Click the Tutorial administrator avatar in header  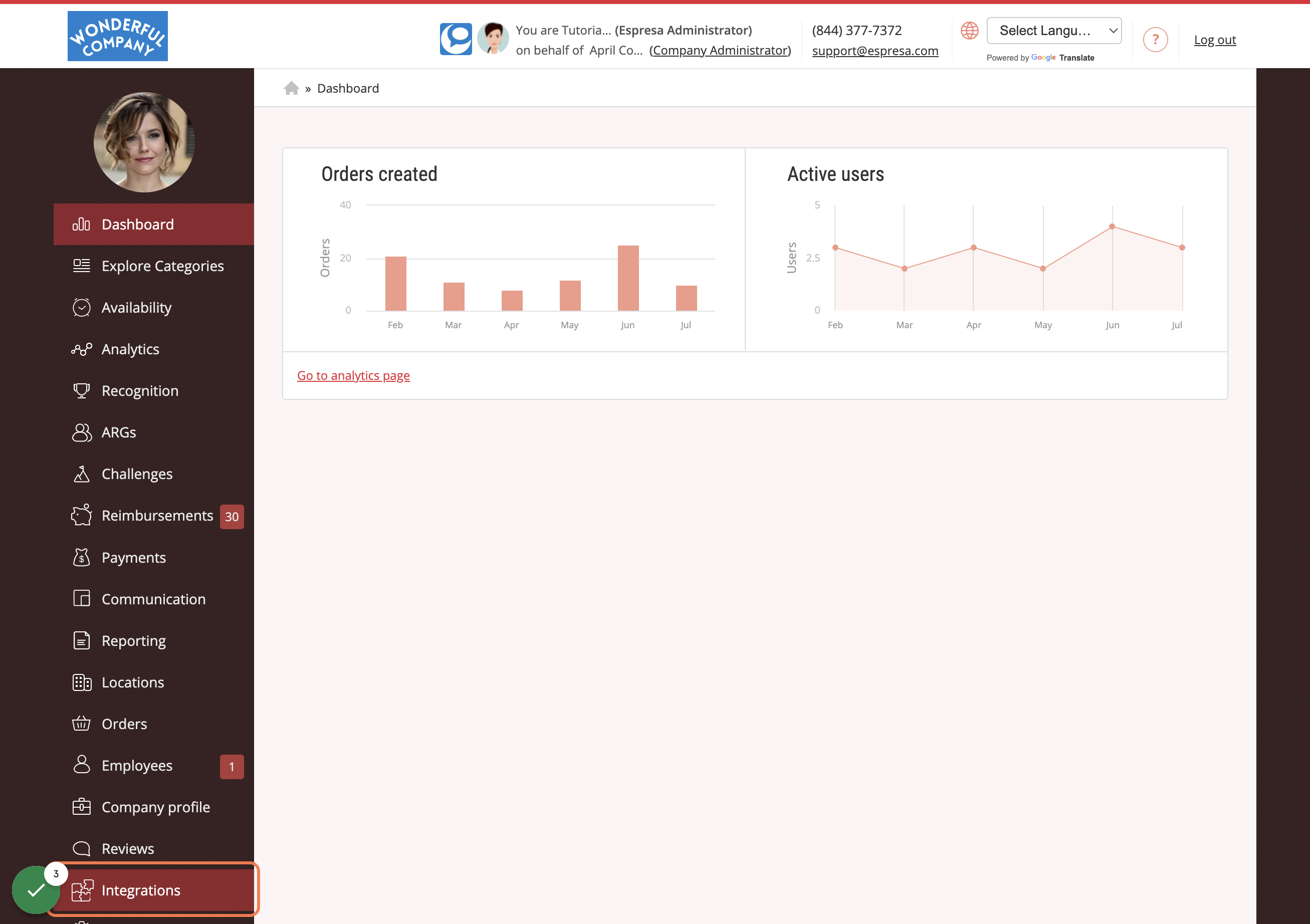coord(493,38)
